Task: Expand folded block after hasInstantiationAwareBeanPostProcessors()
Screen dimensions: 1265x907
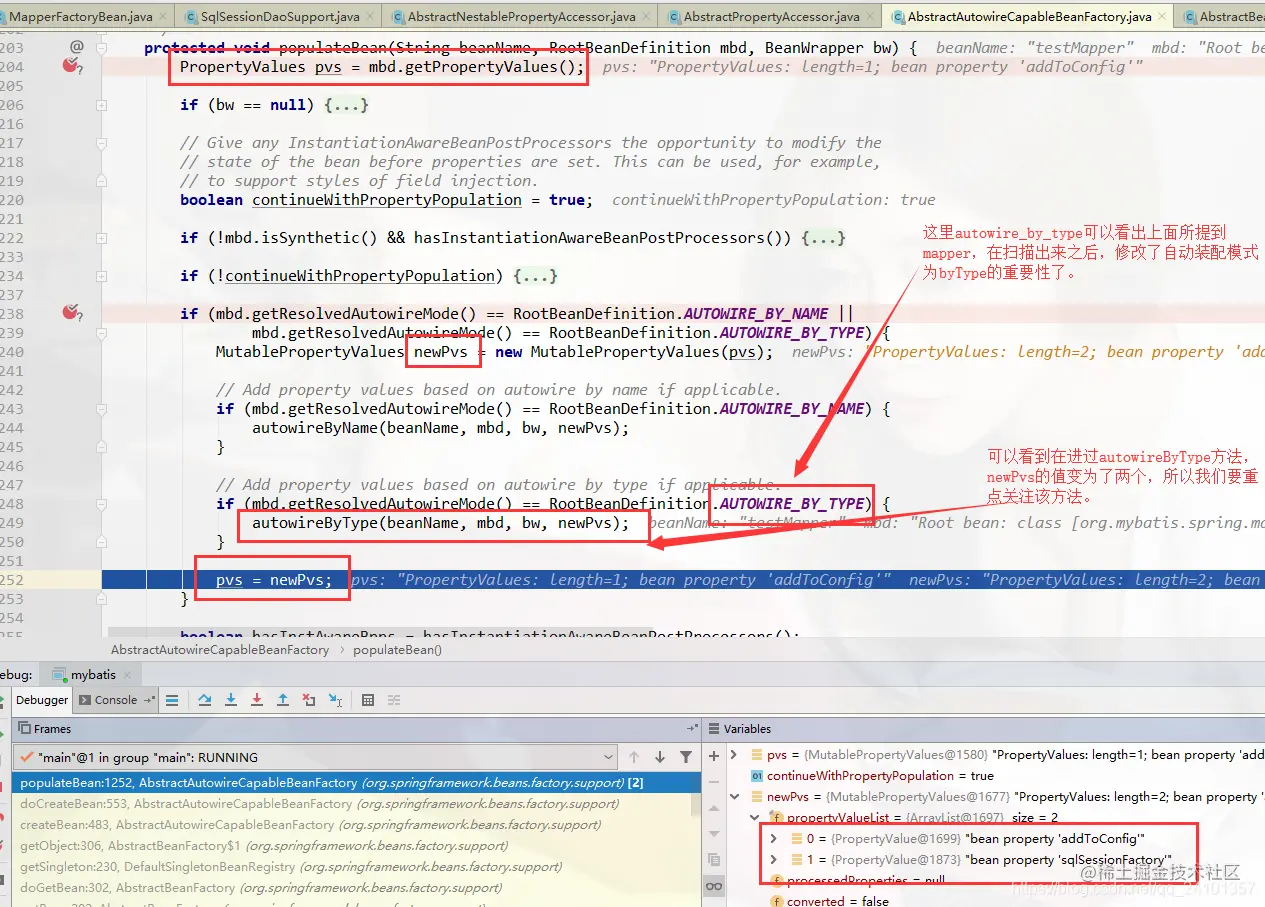Action: click(823, 237)
